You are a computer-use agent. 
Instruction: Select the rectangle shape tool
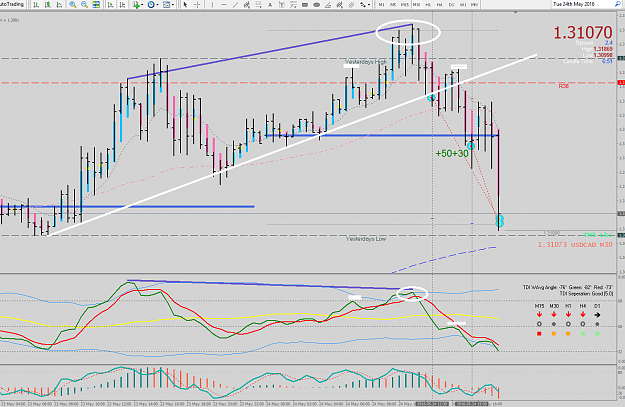(x=305, y=5)
